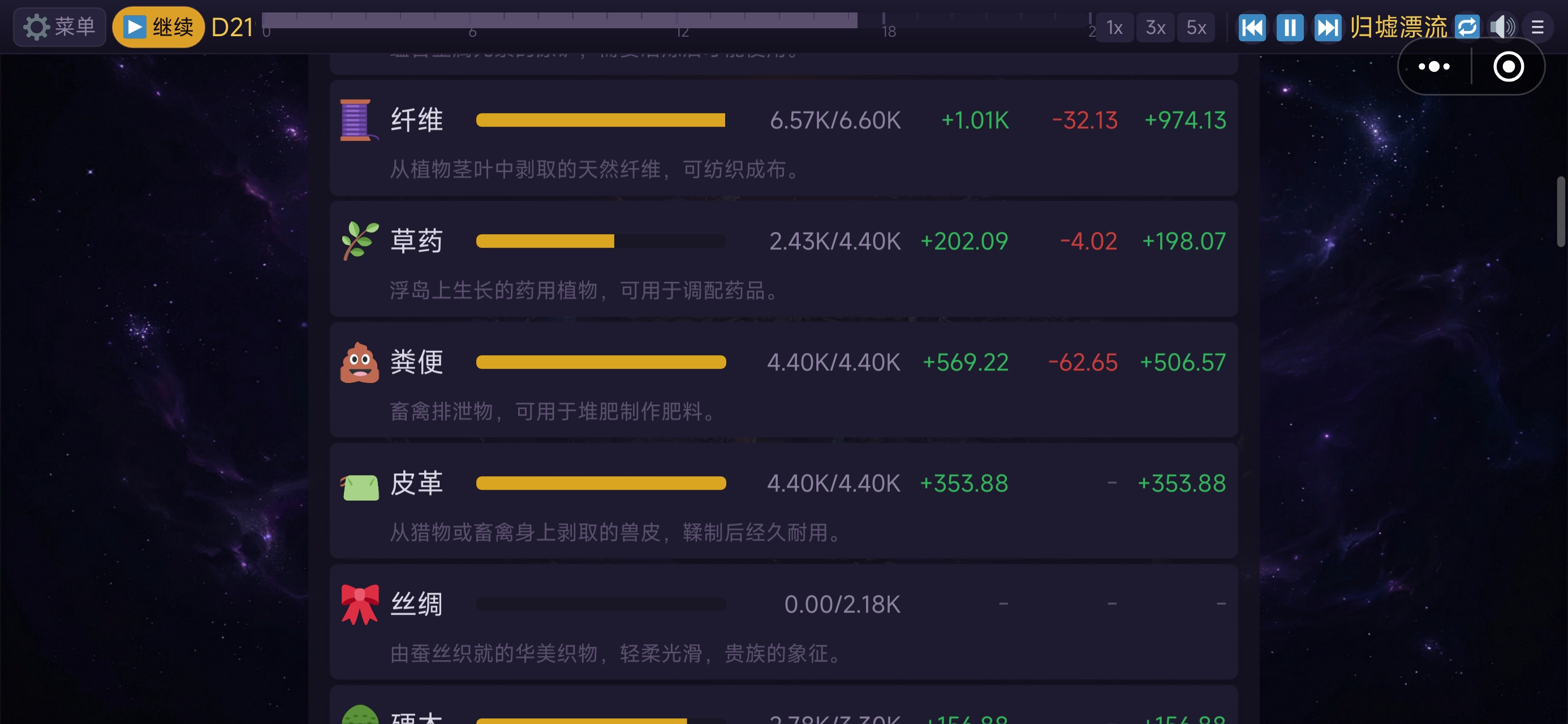Click the 粪便 storage progress bar
Image resolution: width=1568 pixels, height=724 pixels.
[601, 363]
